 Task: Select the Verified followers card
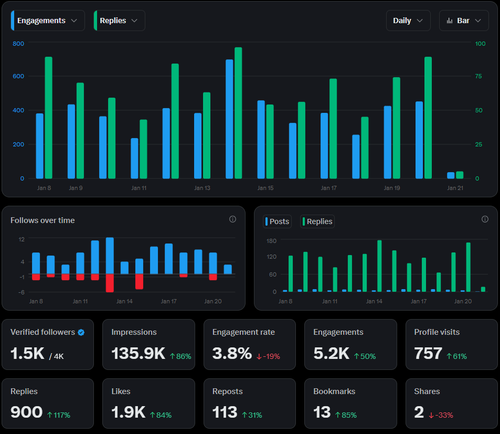pos(48,344)
